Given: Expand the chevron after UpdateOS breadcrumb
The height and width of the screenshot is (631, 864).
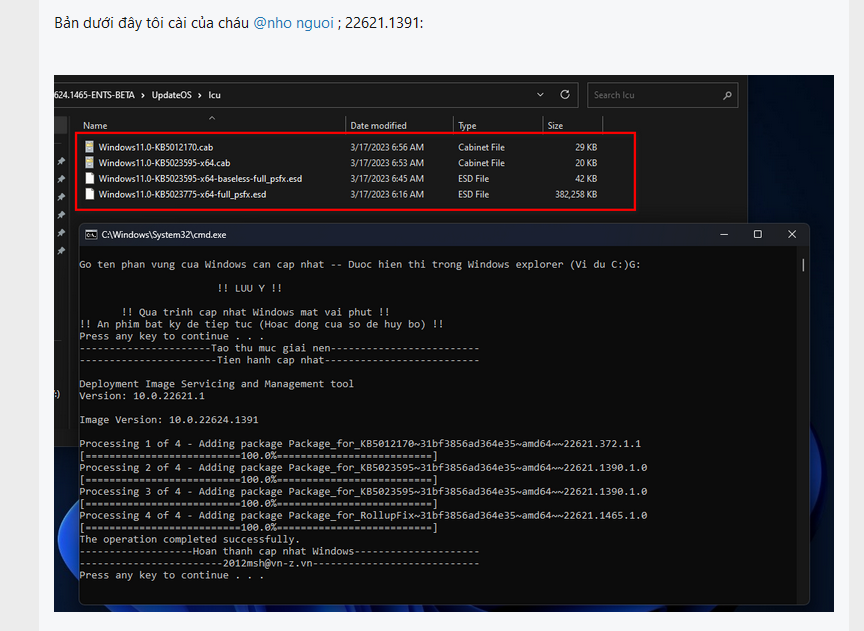Looking at the screenshot, I should pos(199,95).
